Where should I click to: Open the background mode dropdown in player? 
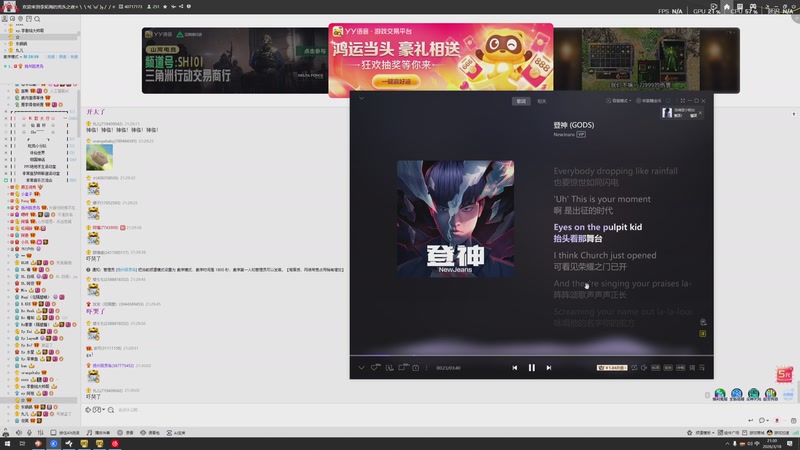[x=618, y=101]
